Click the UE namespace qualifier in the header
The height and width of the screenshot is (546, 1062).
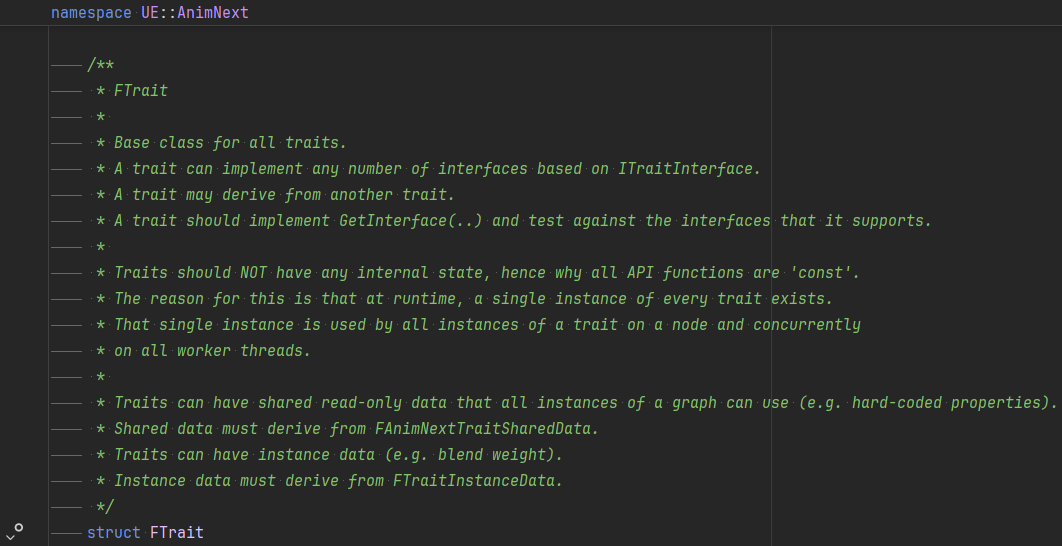tap(150, 13)
